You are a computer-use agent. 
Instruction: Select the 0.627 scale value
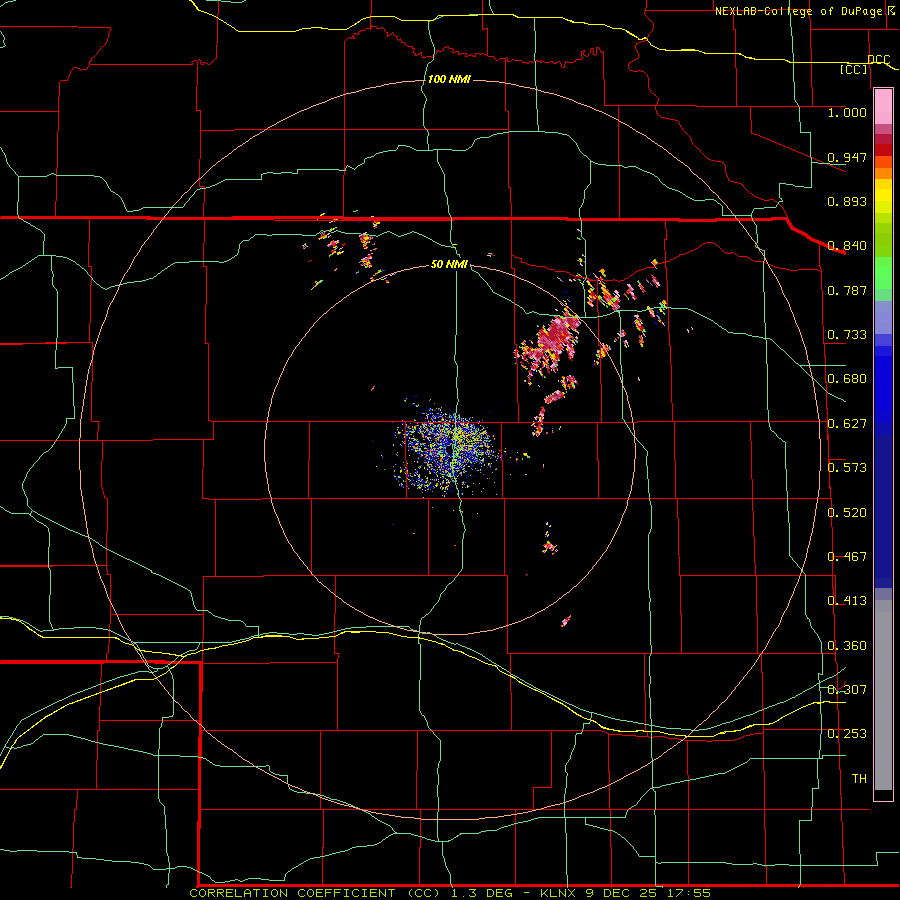tap(847, 424)
